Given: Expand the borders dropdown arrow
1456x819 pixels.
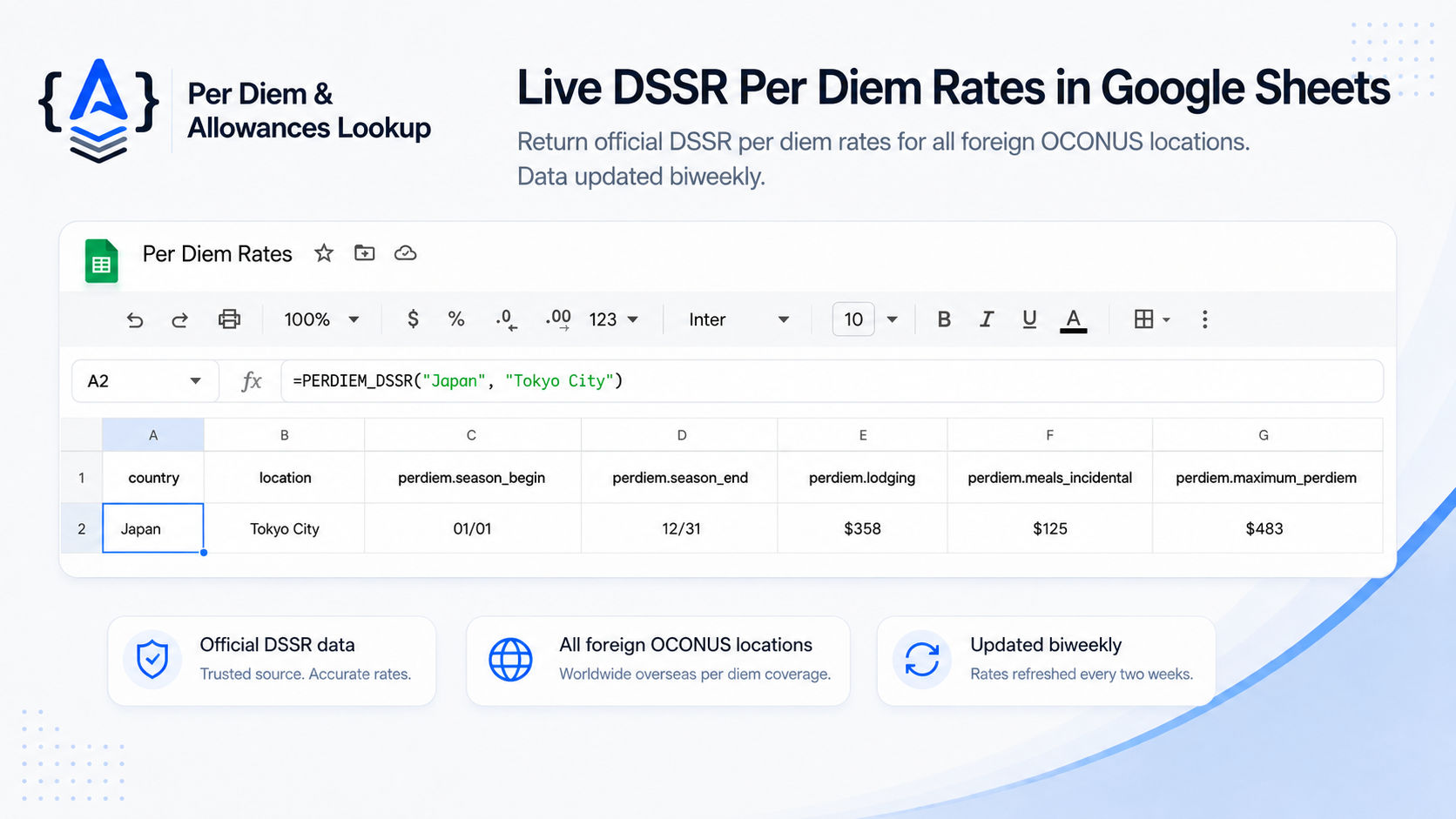Looking at the screenshot, I should tap(1166, 320).
